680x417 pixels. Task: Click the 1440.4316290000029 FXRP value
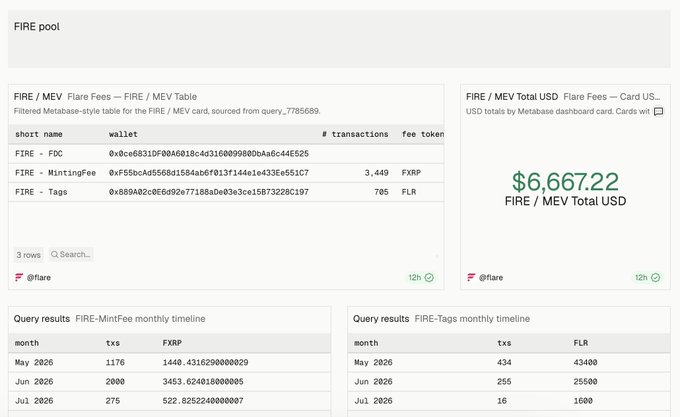(x=205, y=362)
